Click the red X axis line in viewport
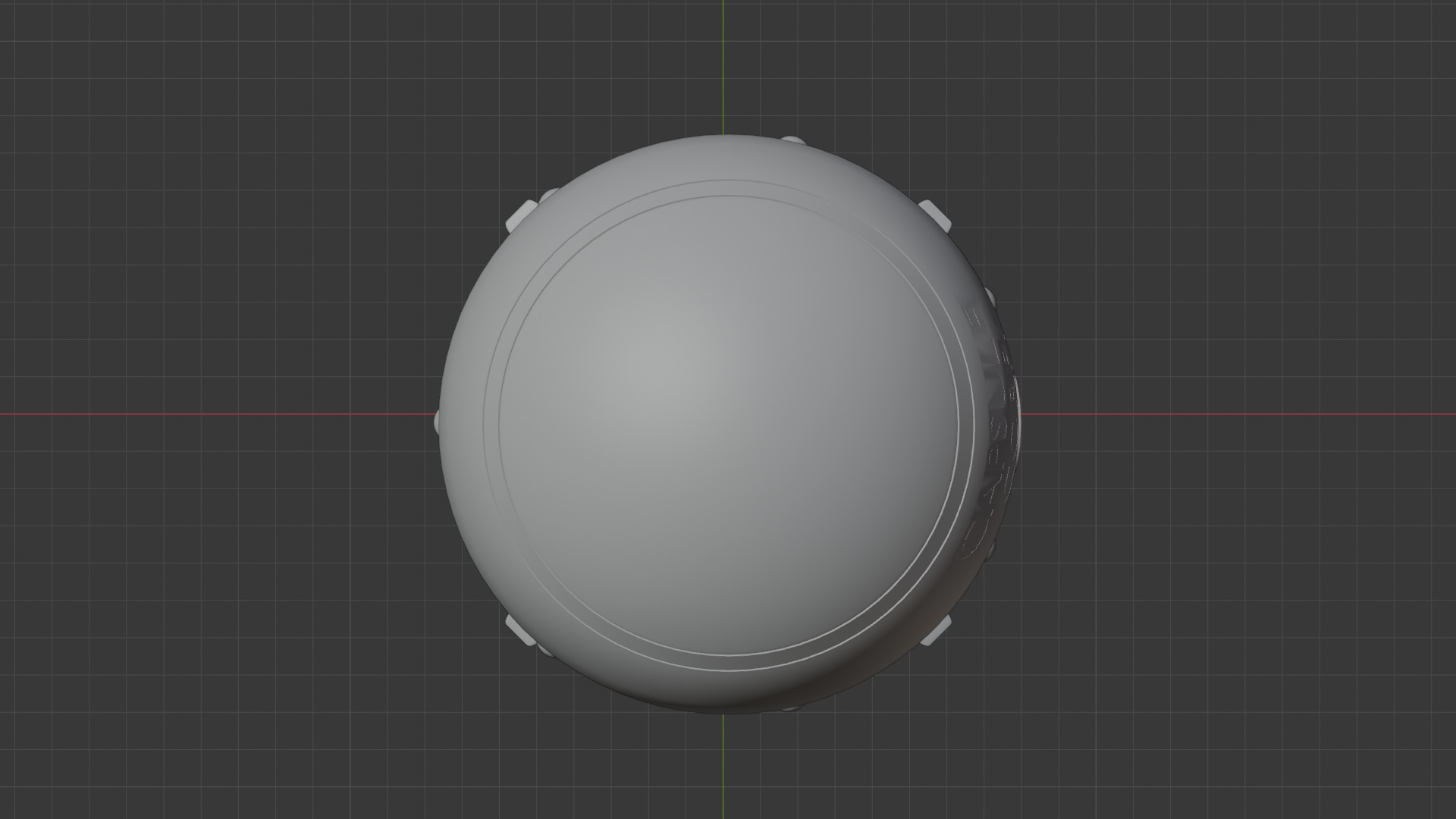Viewport: 1456px width, 819px height. (x=218, y=415)
